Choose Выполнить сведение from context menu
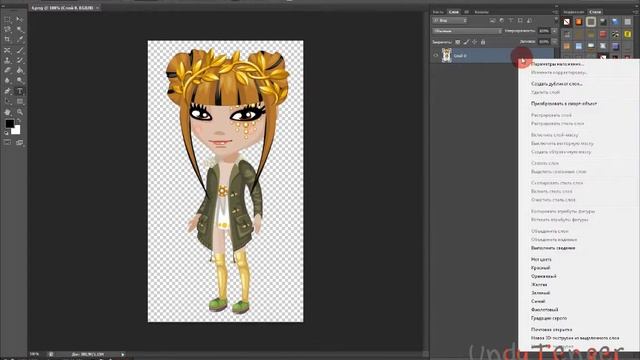 [553, 248]
